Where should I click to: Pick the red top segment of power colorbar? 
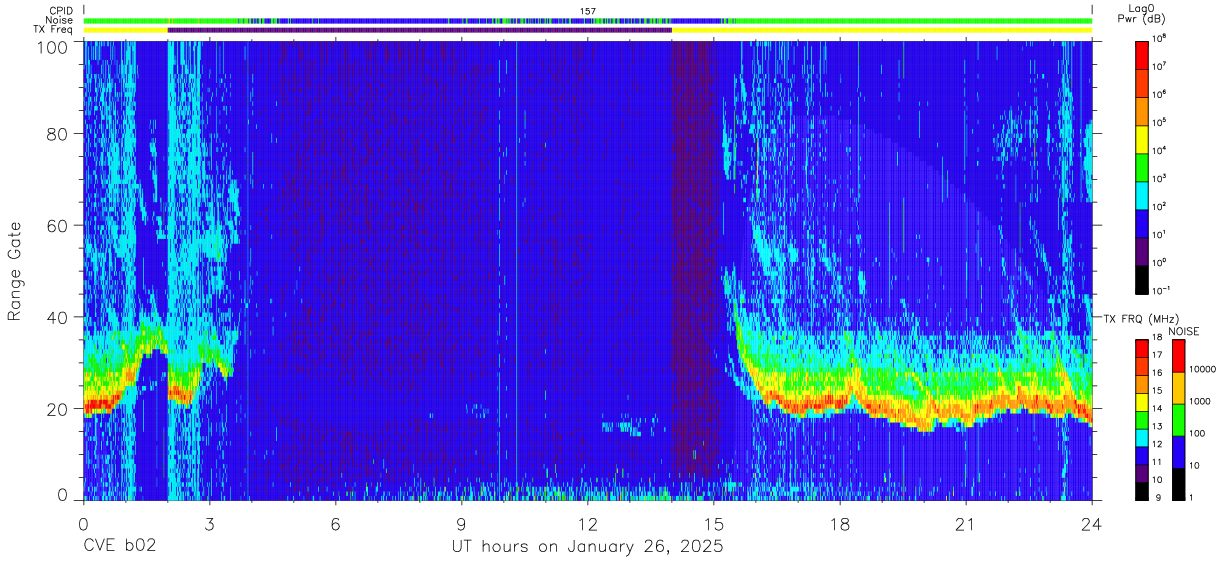click(x=1143, y=54)
